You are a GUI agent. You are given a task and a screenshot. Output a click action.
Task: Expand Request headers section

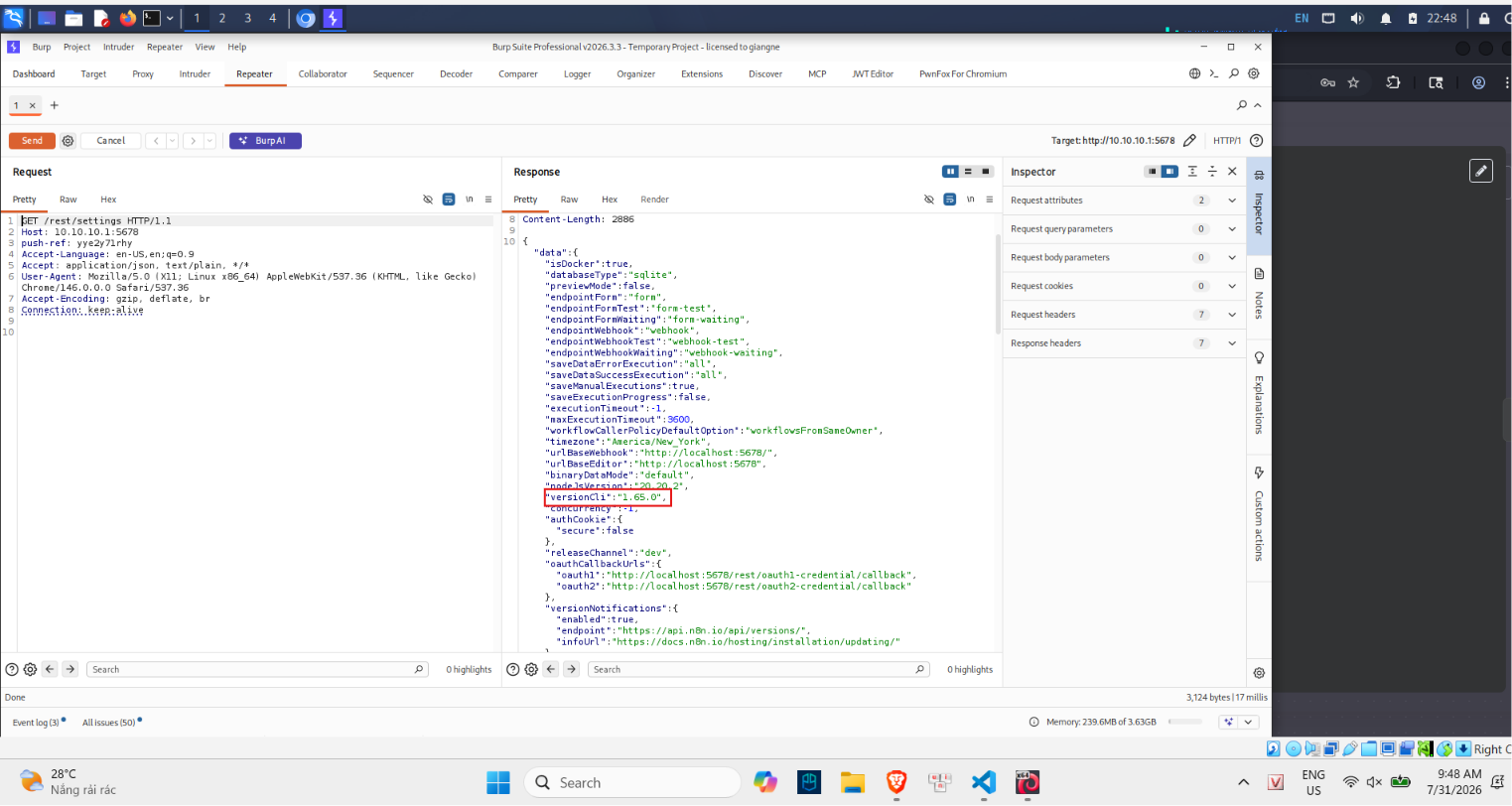1123,315
